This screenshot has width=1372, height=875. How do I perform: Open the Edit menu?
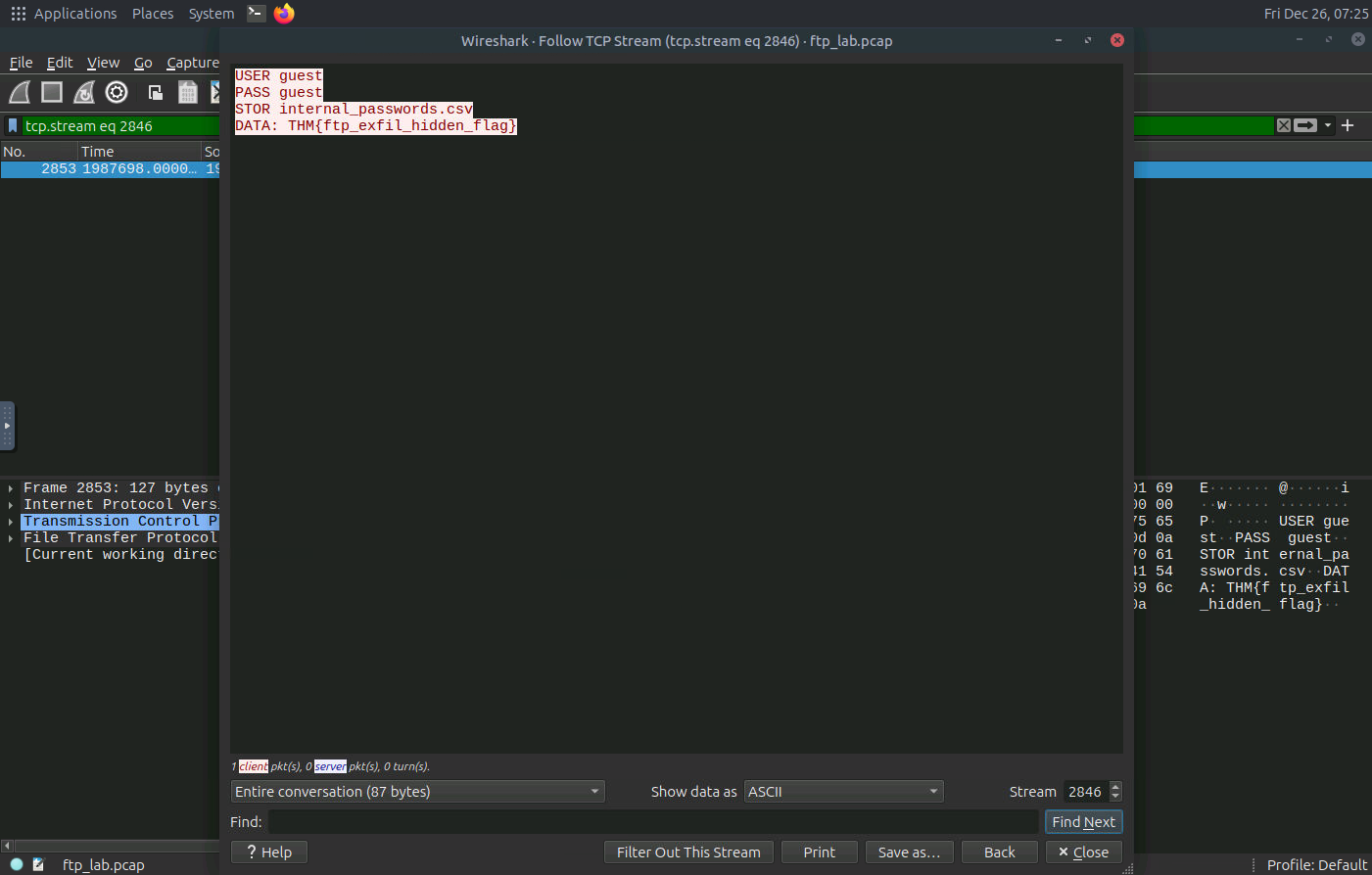[x=60, y=63]
